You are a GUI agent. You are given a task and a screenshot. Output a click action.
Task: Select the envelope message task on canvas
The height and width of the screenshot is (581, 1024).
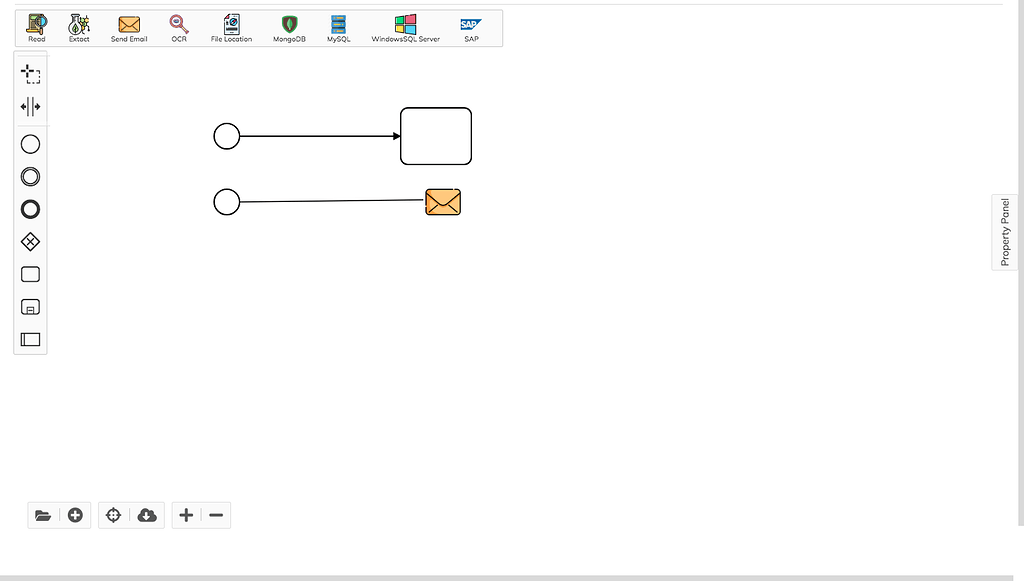click(x=442, y=201)
